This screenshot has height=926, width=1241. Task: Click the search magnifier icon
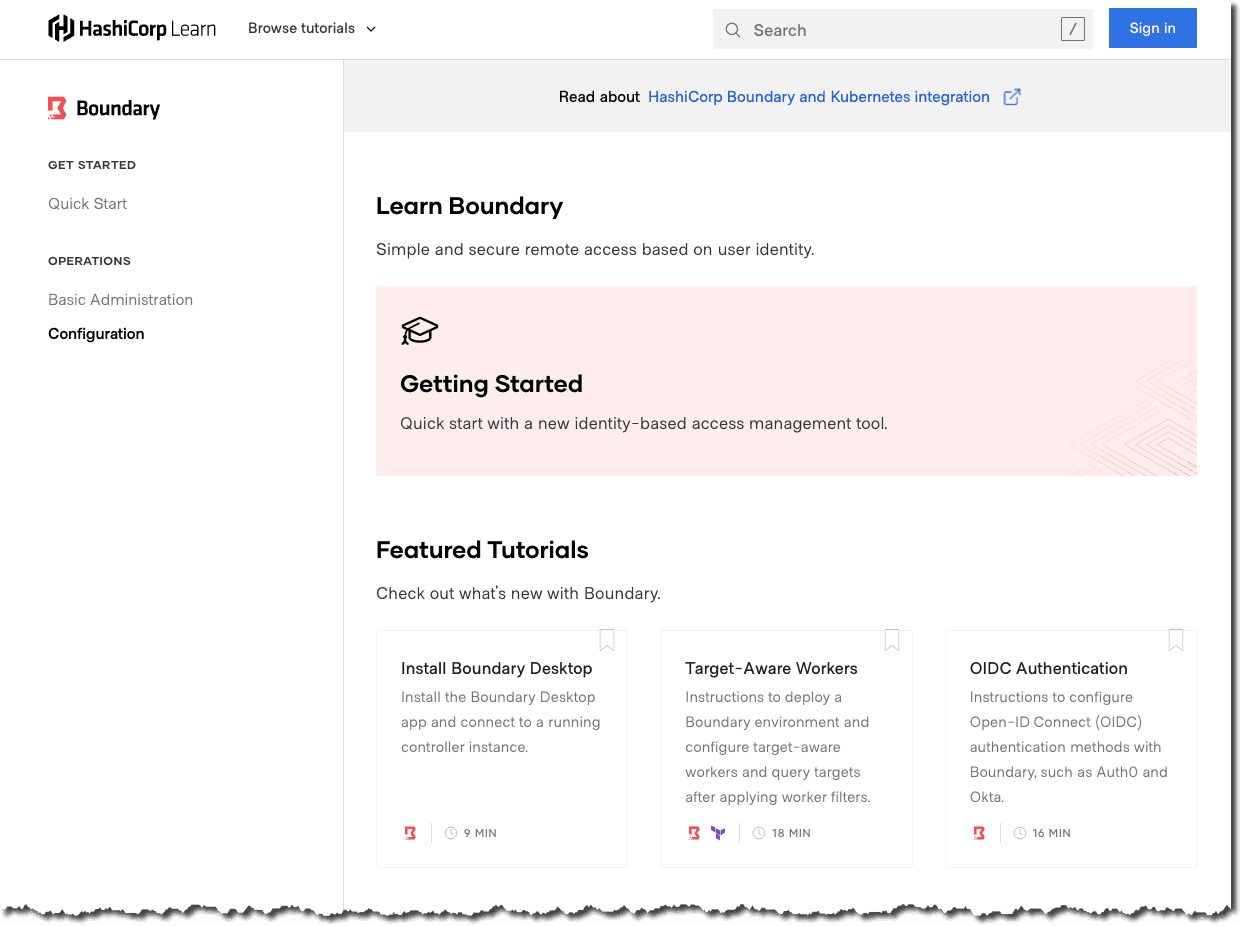[x=733, y=30]
